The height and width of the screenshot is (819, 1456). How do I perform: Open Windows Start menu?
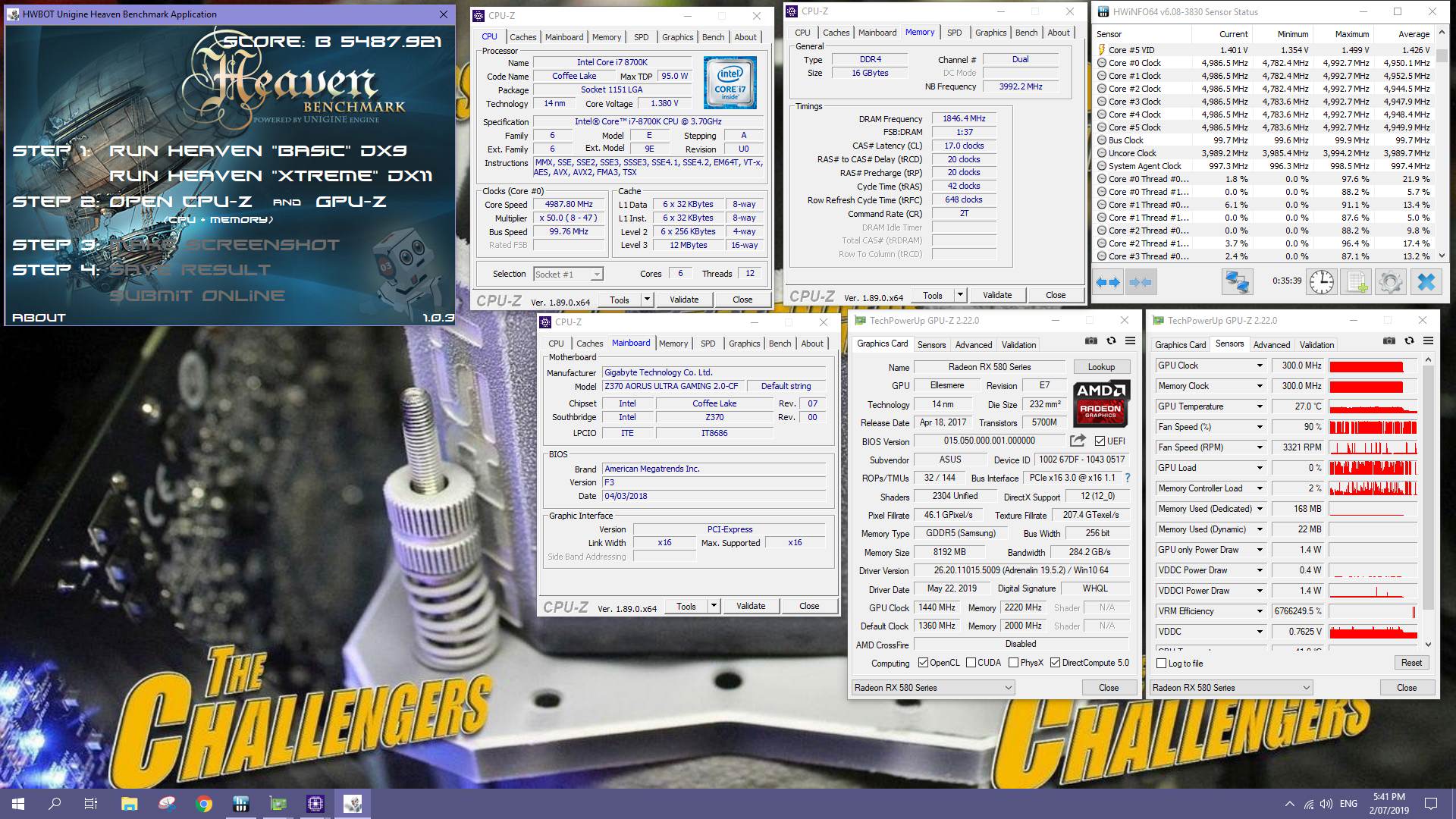pyautogui.click(x=18, y=804)
